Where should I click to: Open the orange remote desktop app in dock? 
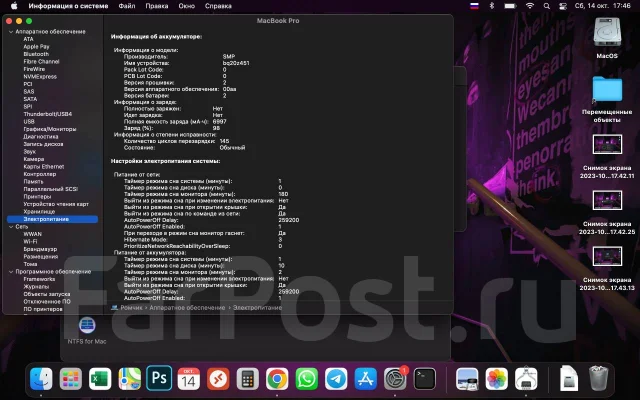(x=218, y=378)
